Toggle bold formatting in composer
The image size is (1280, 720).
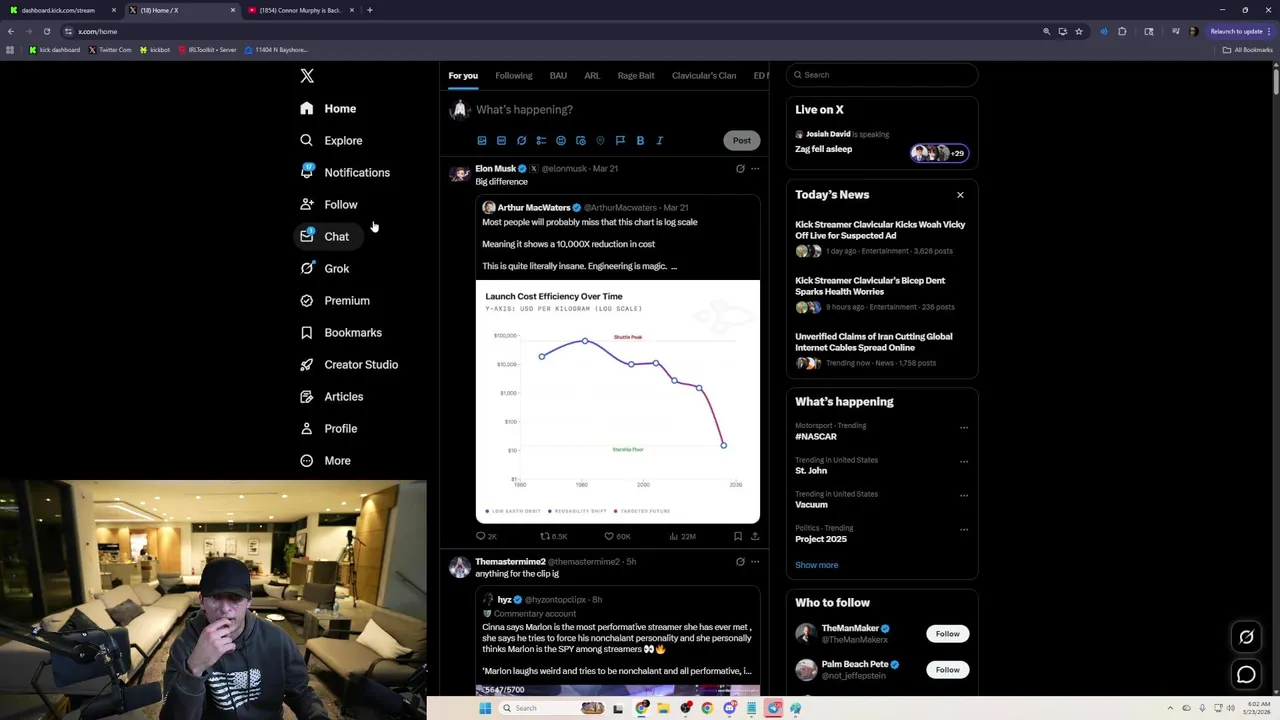coord(640,141)
